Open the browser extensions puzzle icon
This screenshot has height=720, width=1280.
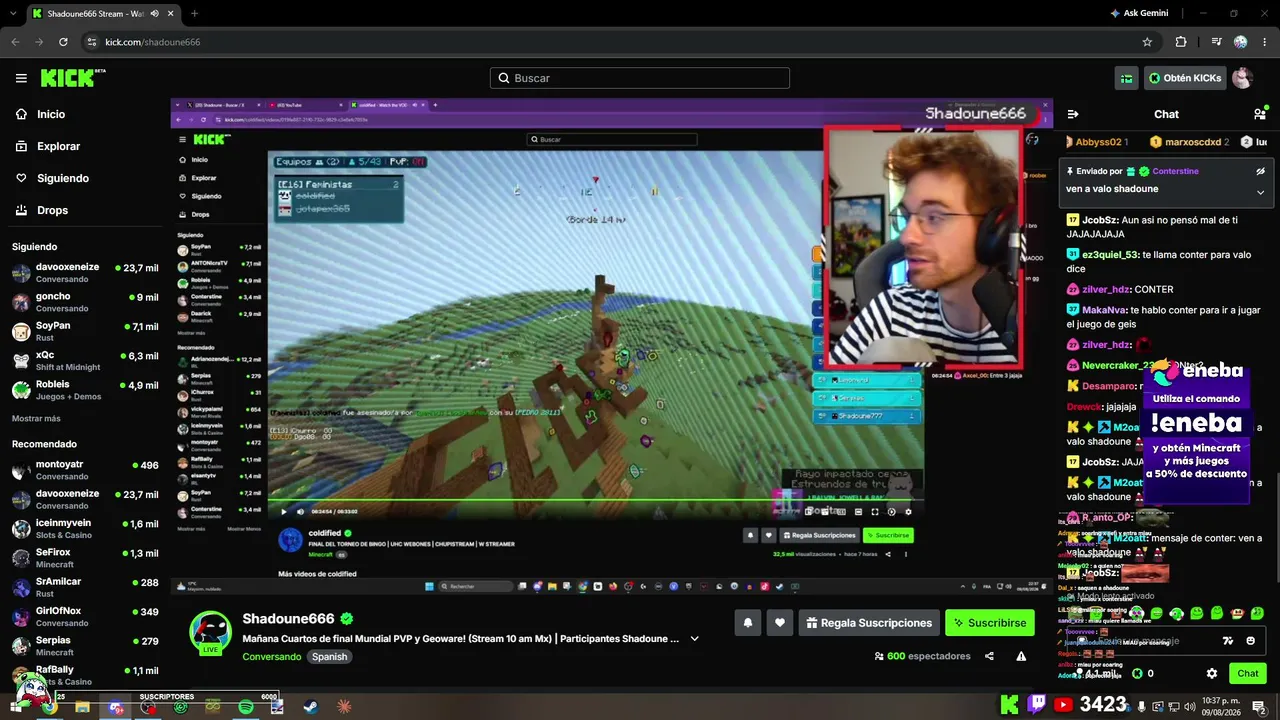click(x=1181, y=42)
